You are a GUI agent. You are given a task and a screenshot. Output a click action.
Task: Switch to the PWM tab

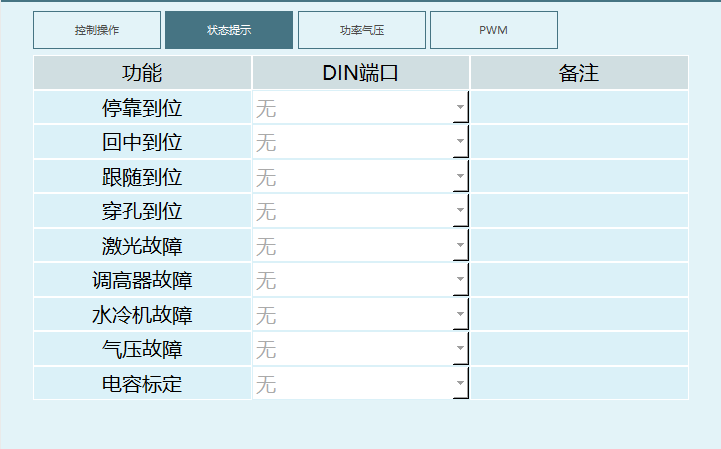(493, 30)
